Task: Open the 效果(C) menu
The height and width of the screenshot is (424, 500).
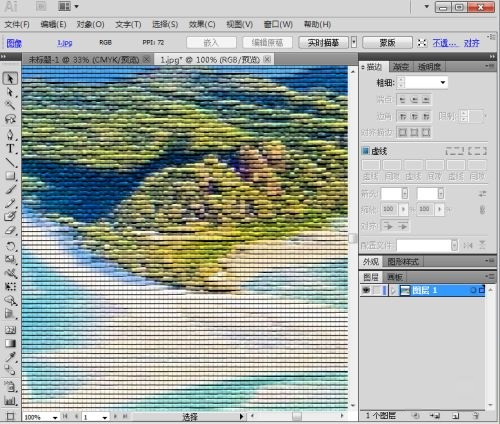Action: [202, 24]
